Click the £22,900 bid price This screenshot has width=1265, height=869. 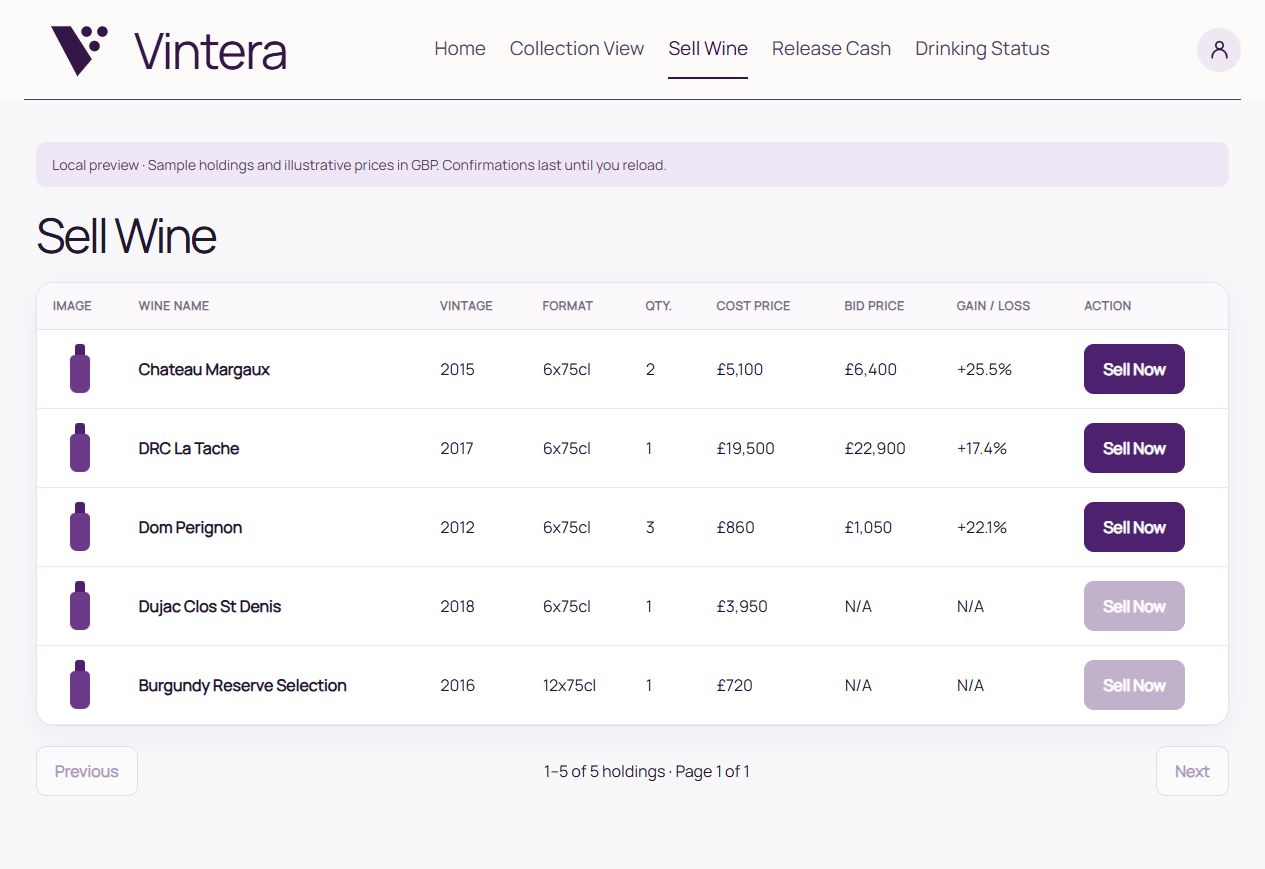point(875,448)
